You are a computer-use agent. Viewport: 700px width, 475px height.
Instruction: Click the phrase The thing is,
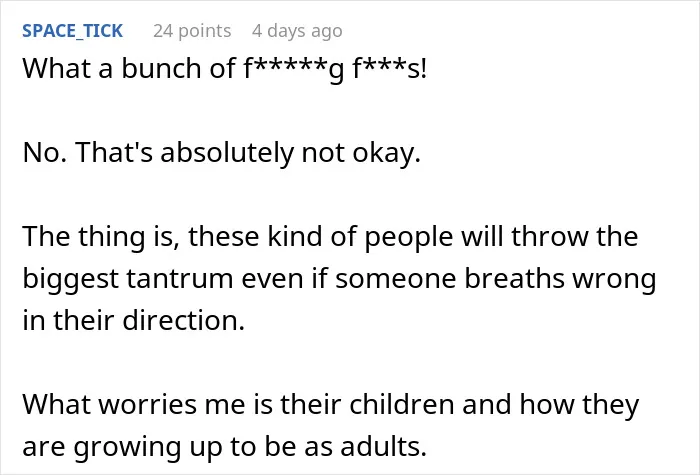[101, 237]
